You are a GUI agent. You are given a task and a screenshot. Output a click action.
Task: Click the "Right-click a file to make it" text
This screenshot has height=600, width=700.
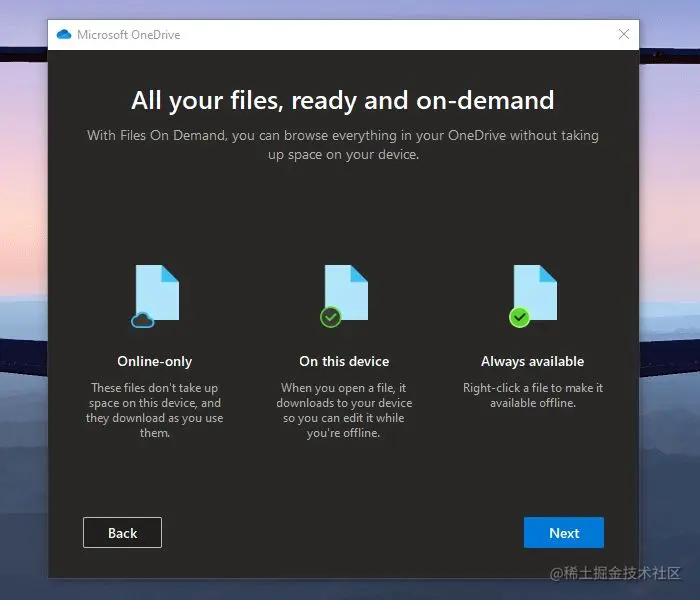(x=533, y=395)
